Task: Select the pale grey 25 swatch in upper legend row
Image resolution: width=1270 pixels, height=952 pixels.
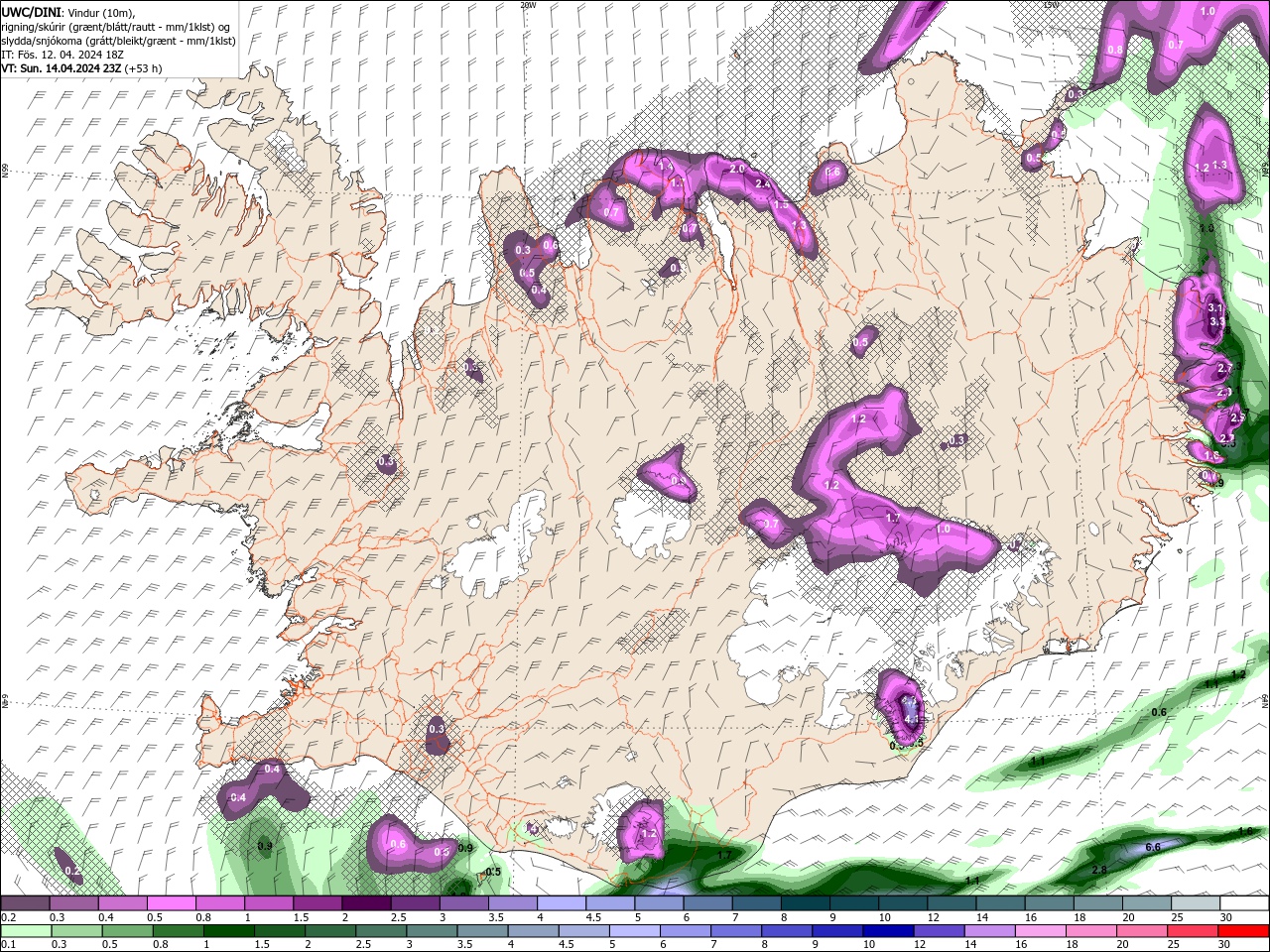Action: tap(1196, 903)
